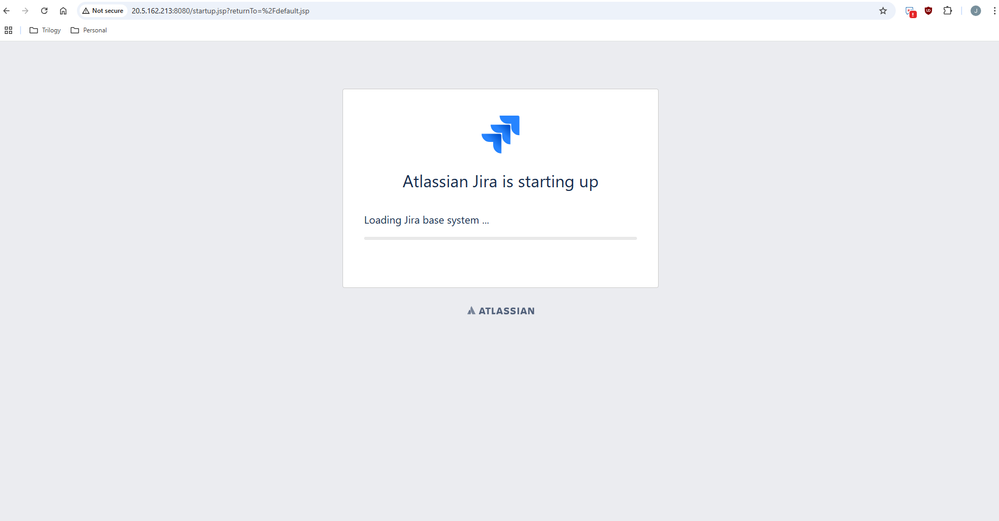The image size is (999, 521).
Task: Open the Personal bookmarks folder
Action: [x=89, y=30]
